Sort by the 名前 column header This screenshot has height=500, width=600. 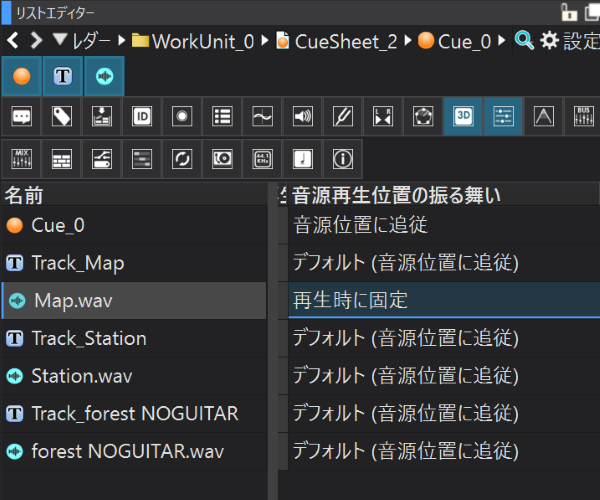(134, 195)
